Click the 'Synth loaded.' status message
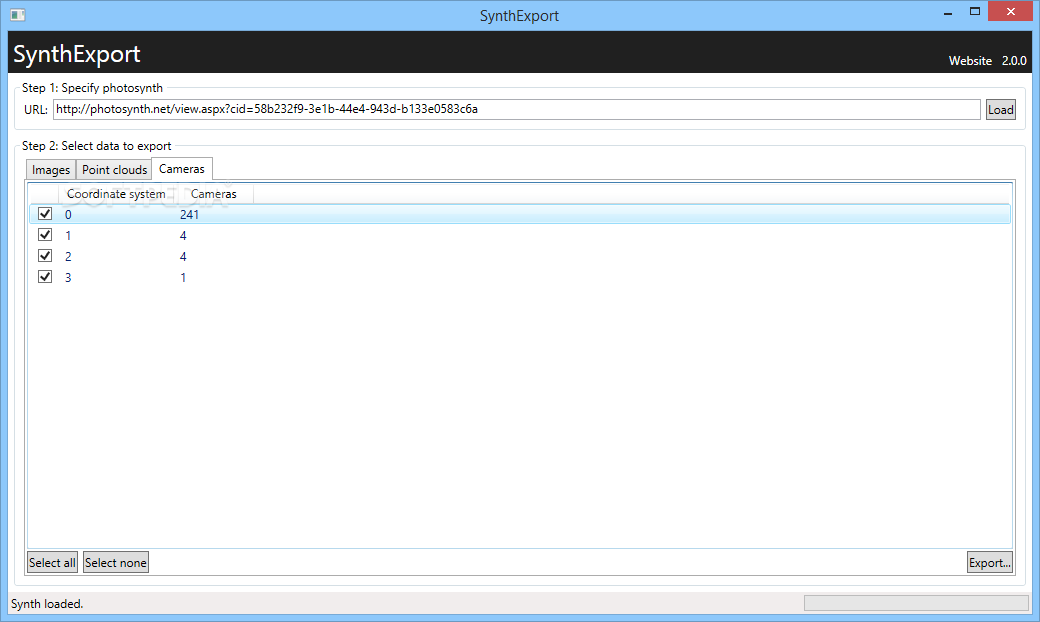 [x=47, y=603]
